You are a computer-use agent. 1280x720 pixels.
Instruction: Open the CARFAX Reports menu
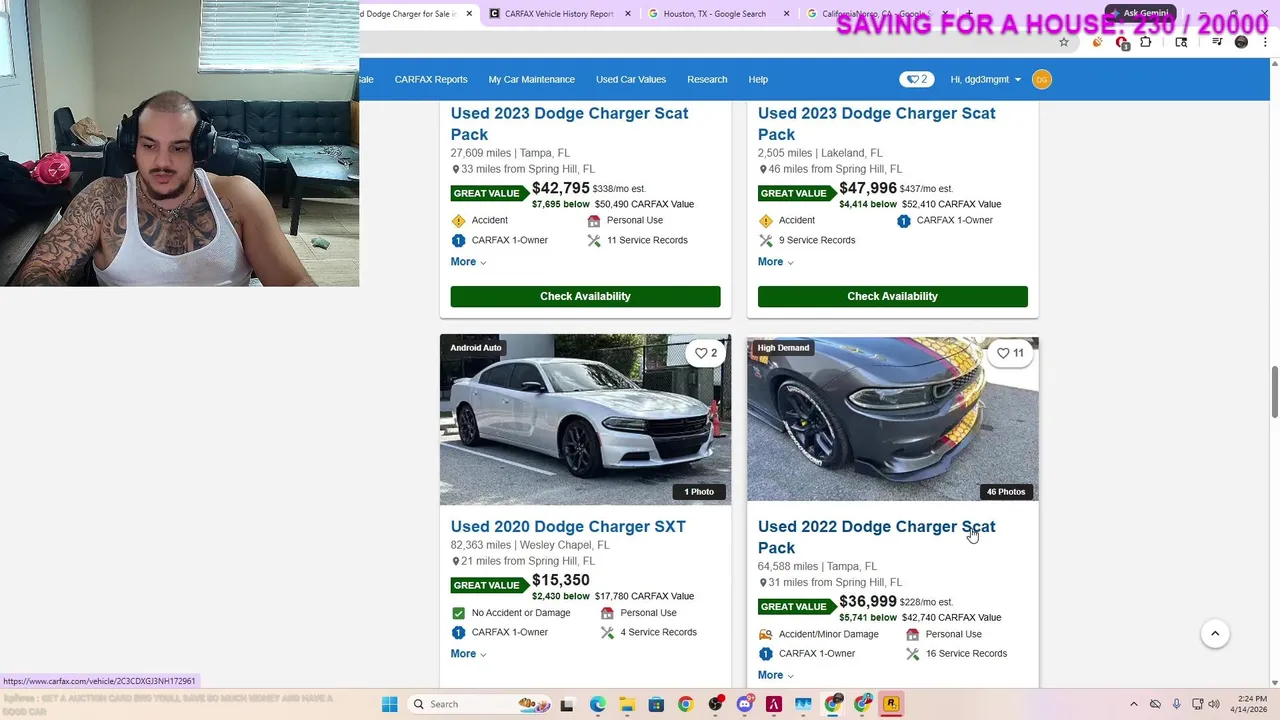point(431,79)
